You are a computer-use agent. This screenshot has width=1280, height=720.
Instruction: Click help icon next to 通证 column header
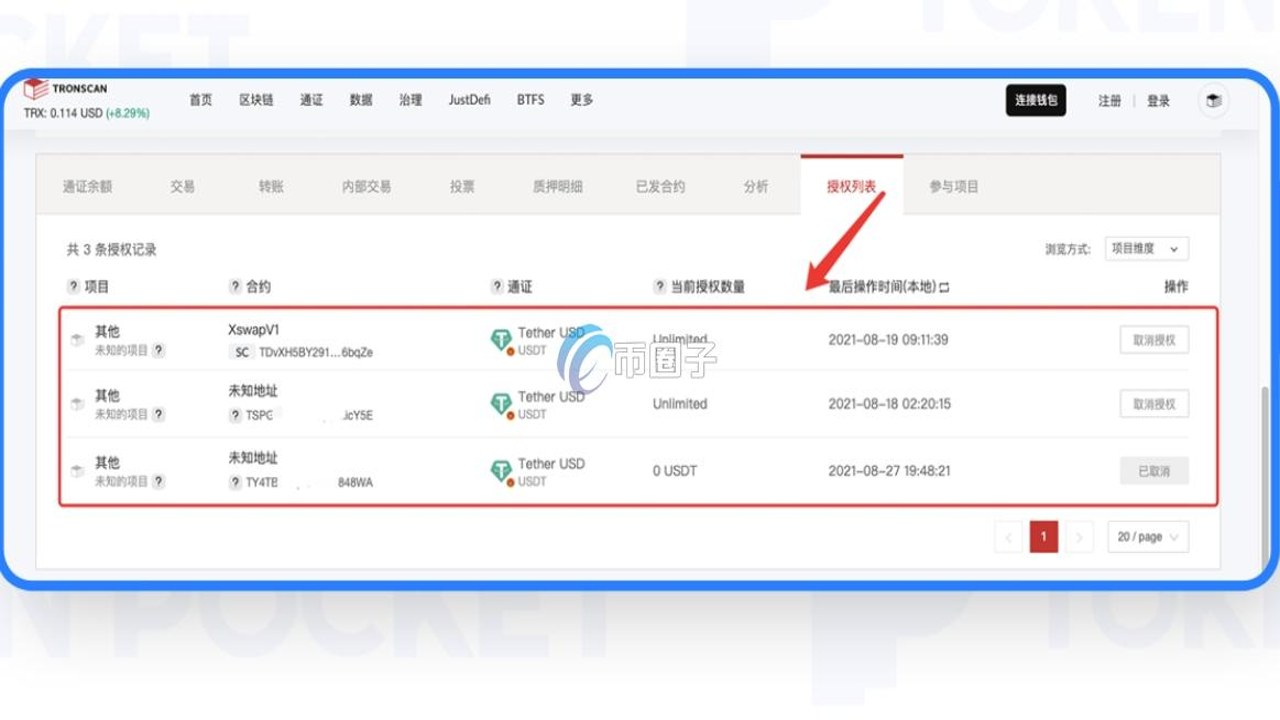(x=497, y=287)
